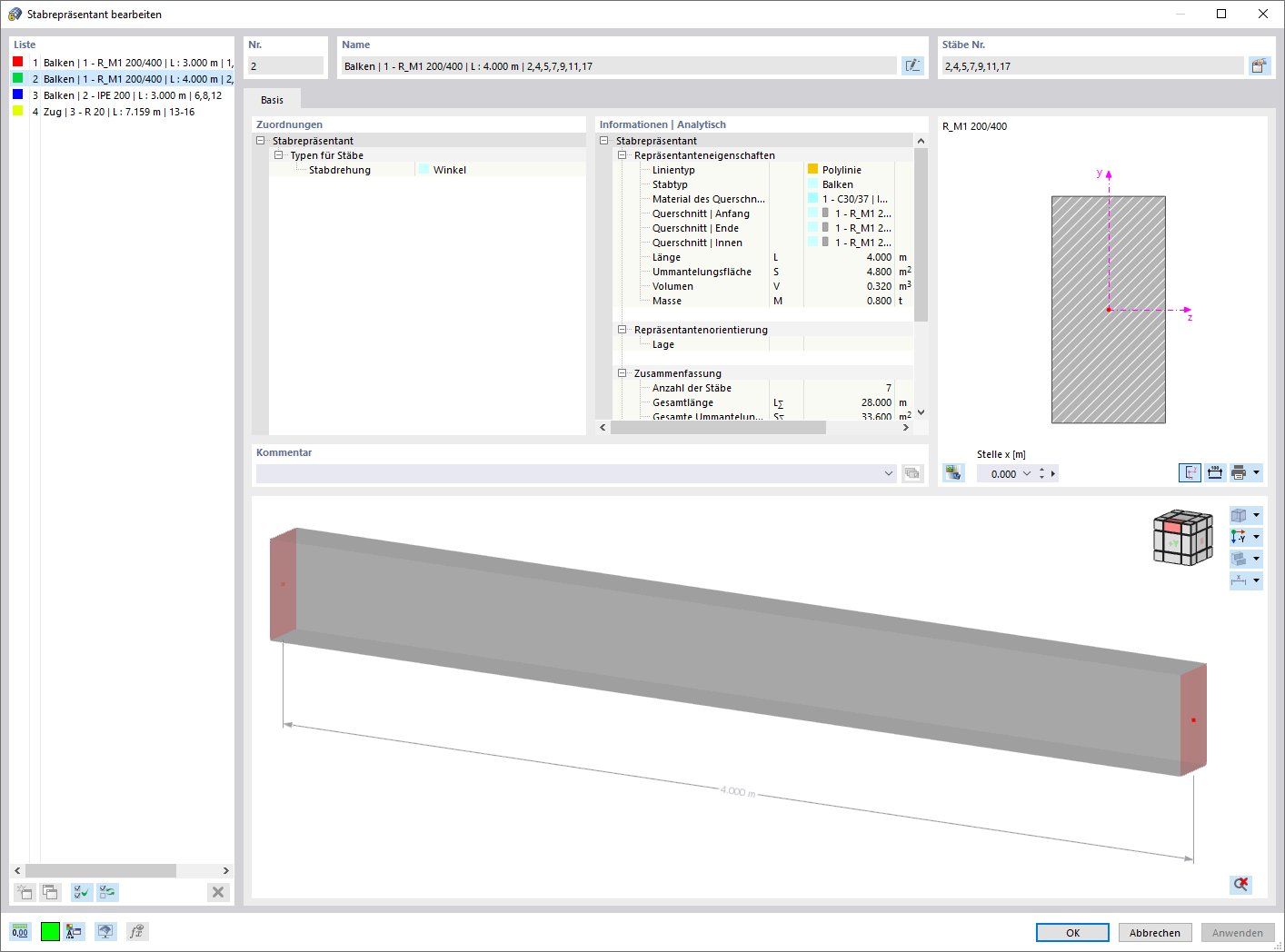Click the comment library icon
This screenshot has height=952, width=1285.
pyautogui.click(x=912, y=473)
